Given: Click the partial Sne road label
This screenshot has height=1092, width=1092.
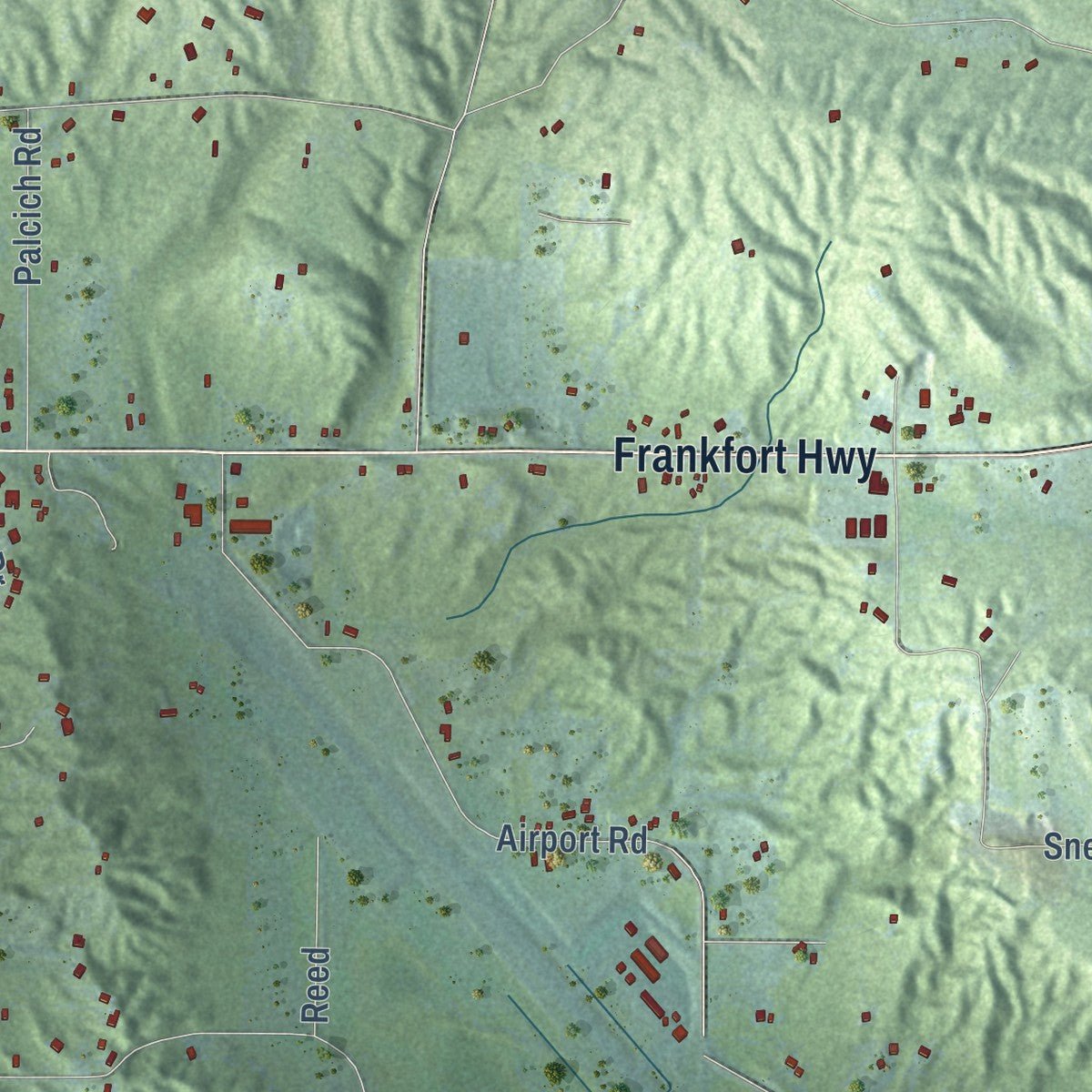Looking at the screenshot, I should click(x=1067, y=848).
